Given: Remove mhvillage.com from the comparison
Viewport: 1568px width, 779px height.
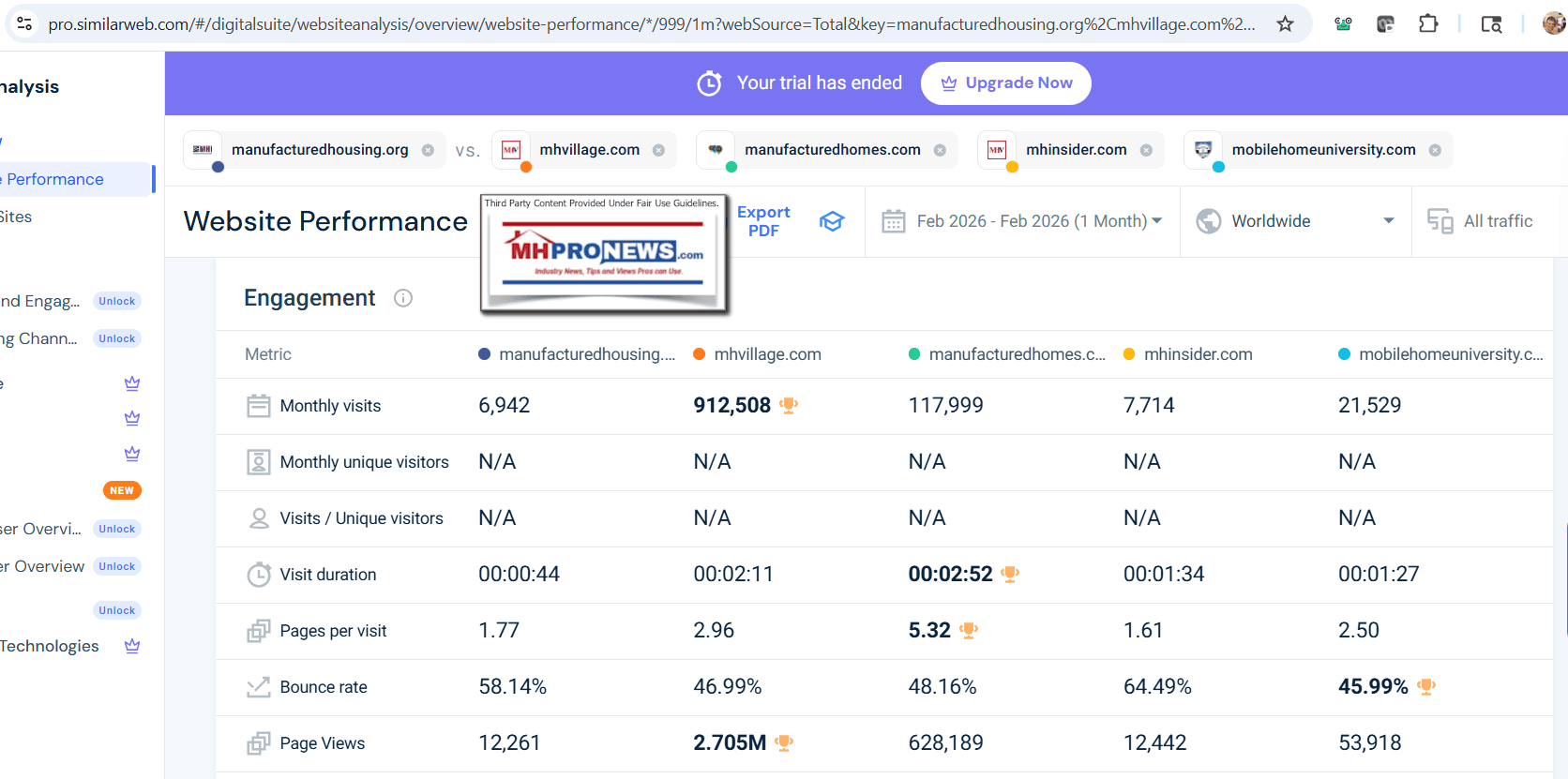Looking at the screenshot, I should [x=658, y=150].
